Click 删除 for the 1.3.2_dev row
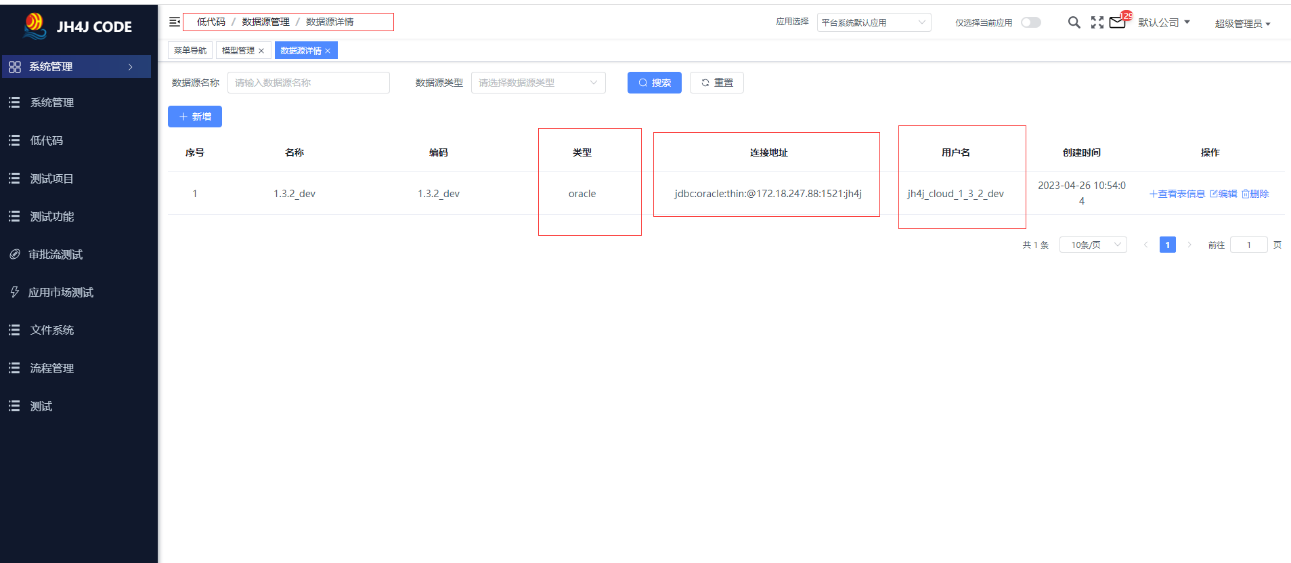This screenshot has width=1291, height=563. pos(1255,194)
